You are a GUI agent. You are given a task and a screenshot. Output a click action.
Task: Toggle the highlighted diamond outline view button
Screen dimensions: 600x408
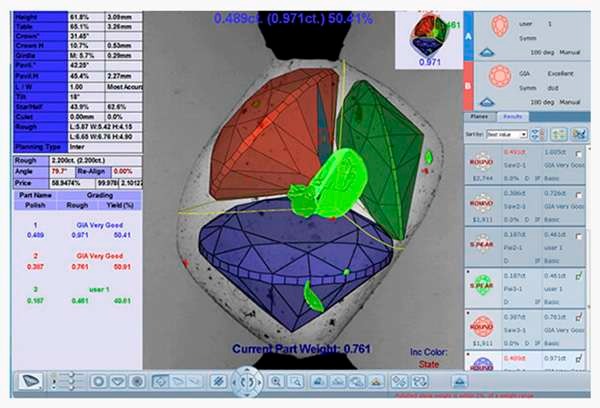(x=160, y=382)
